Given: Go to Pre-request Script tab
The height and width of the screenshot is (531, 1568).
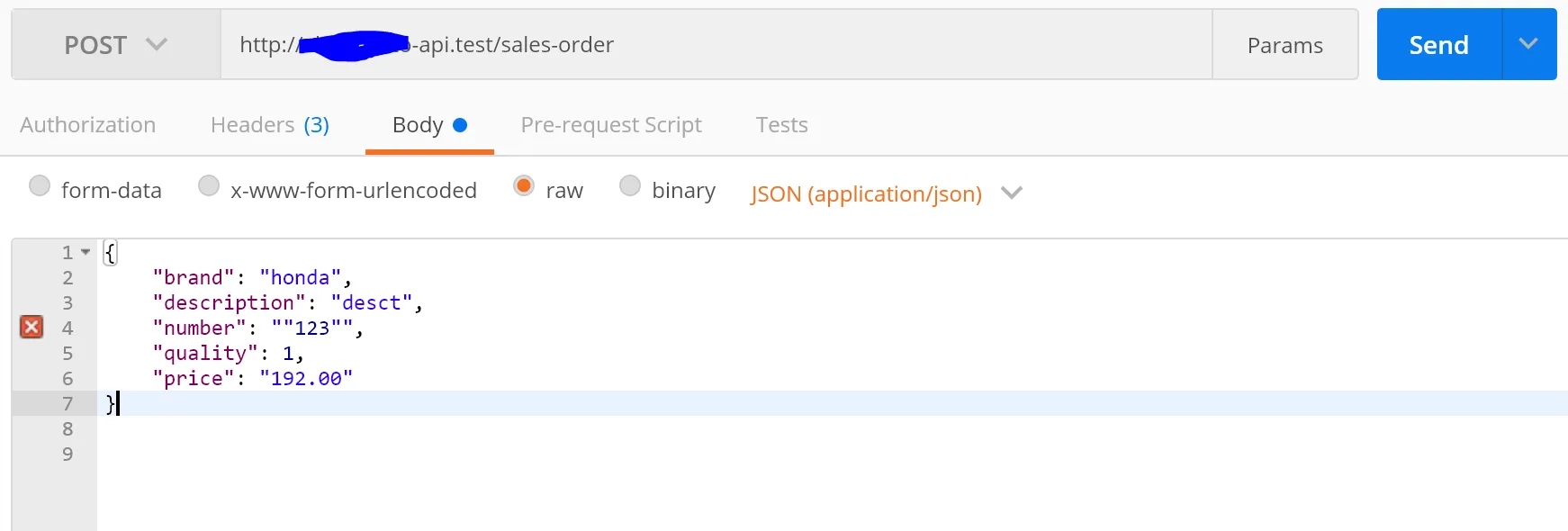Looking at the screenshot, I should 611,125.
